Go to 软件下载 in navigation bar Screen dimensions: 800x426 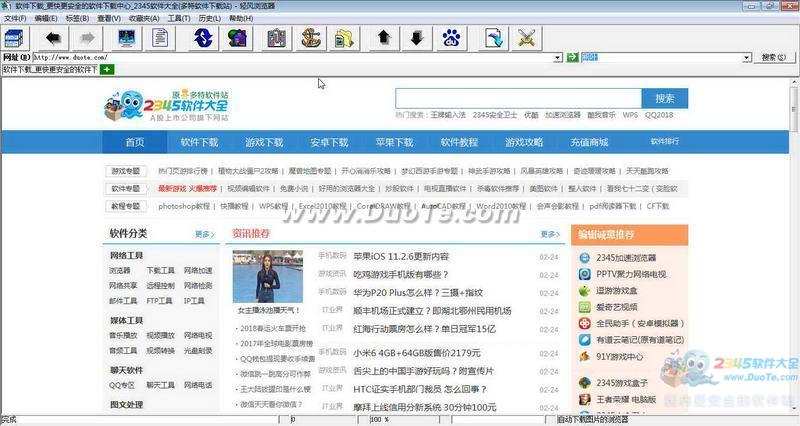point(199,142)
